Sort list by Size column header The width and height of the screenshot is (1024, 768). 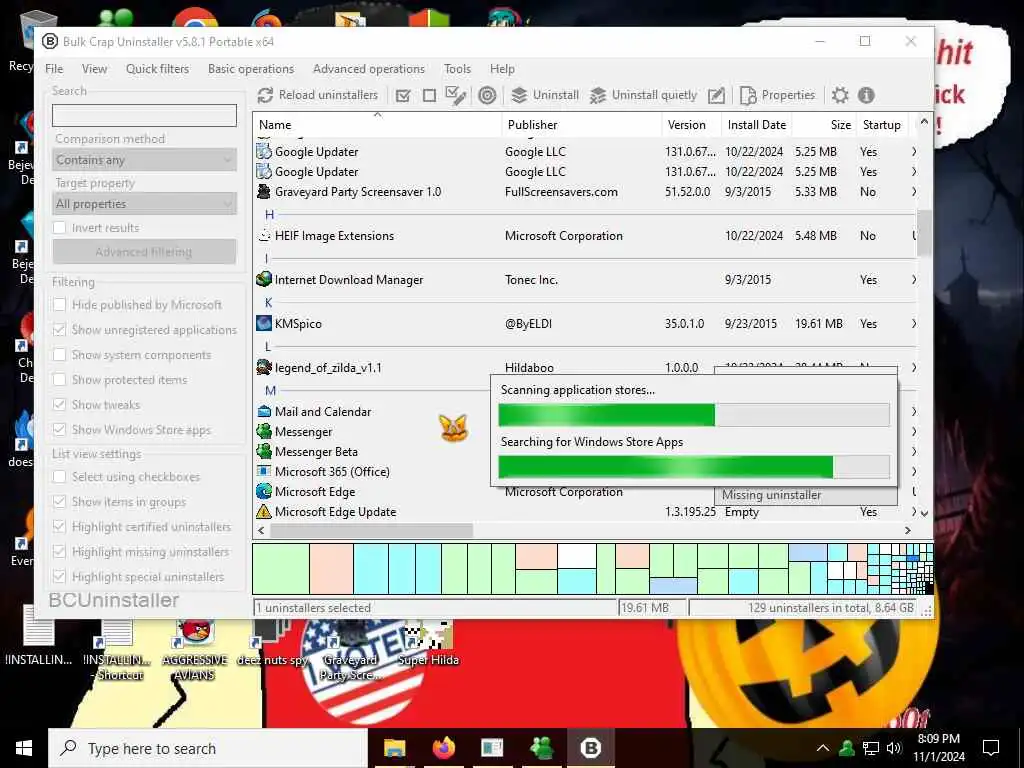pyautogui.click(x=824, y=125)
